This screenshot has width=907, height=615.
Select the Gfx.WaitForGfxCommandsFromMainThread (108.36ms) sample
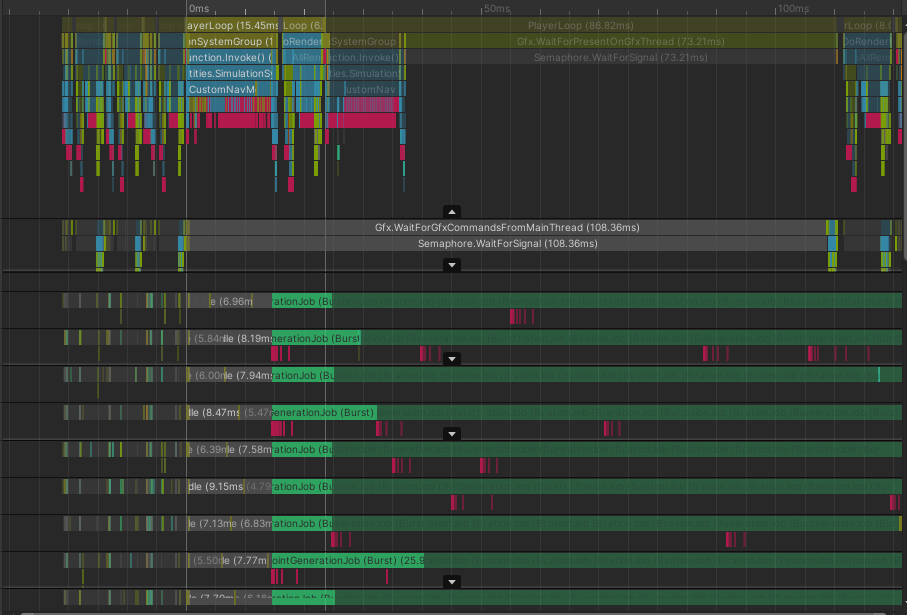click(507, 227)
